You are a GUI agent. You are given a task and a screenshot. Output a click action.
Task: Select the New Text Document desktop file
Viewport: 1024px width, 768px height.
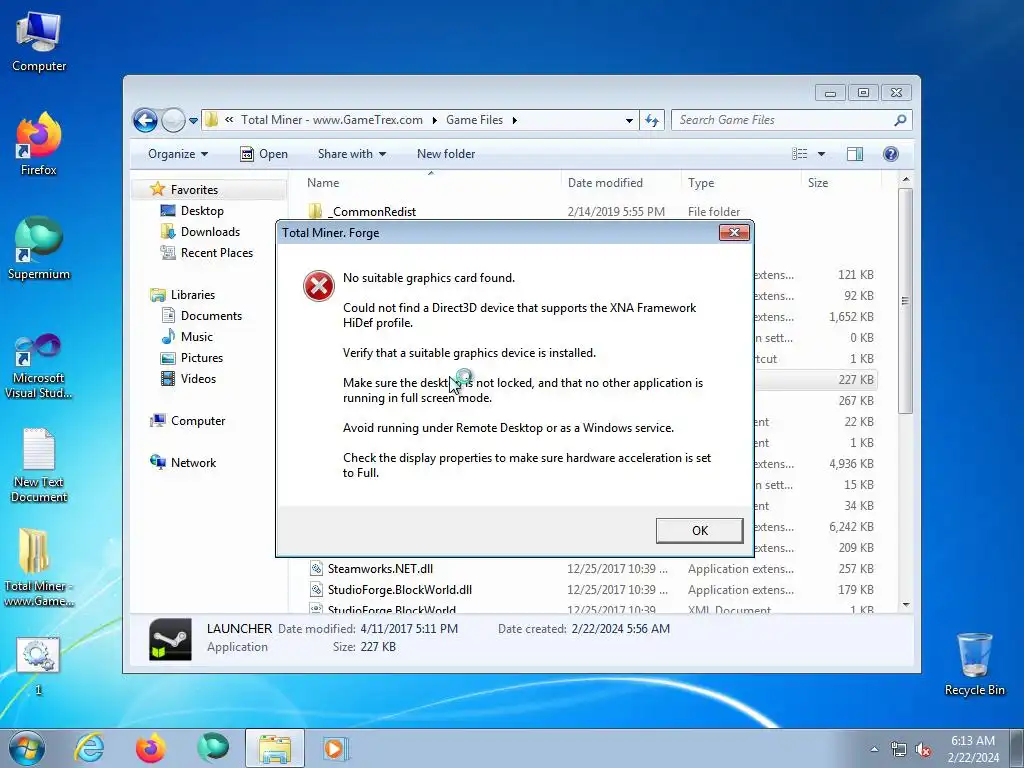coord(39,465)
